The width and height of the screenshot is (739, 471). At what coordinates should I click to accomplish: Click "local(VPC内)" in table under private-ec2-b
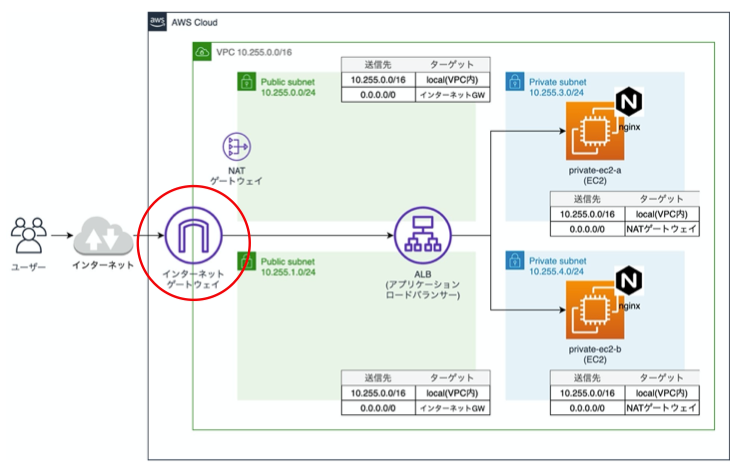tap(661, 393)
